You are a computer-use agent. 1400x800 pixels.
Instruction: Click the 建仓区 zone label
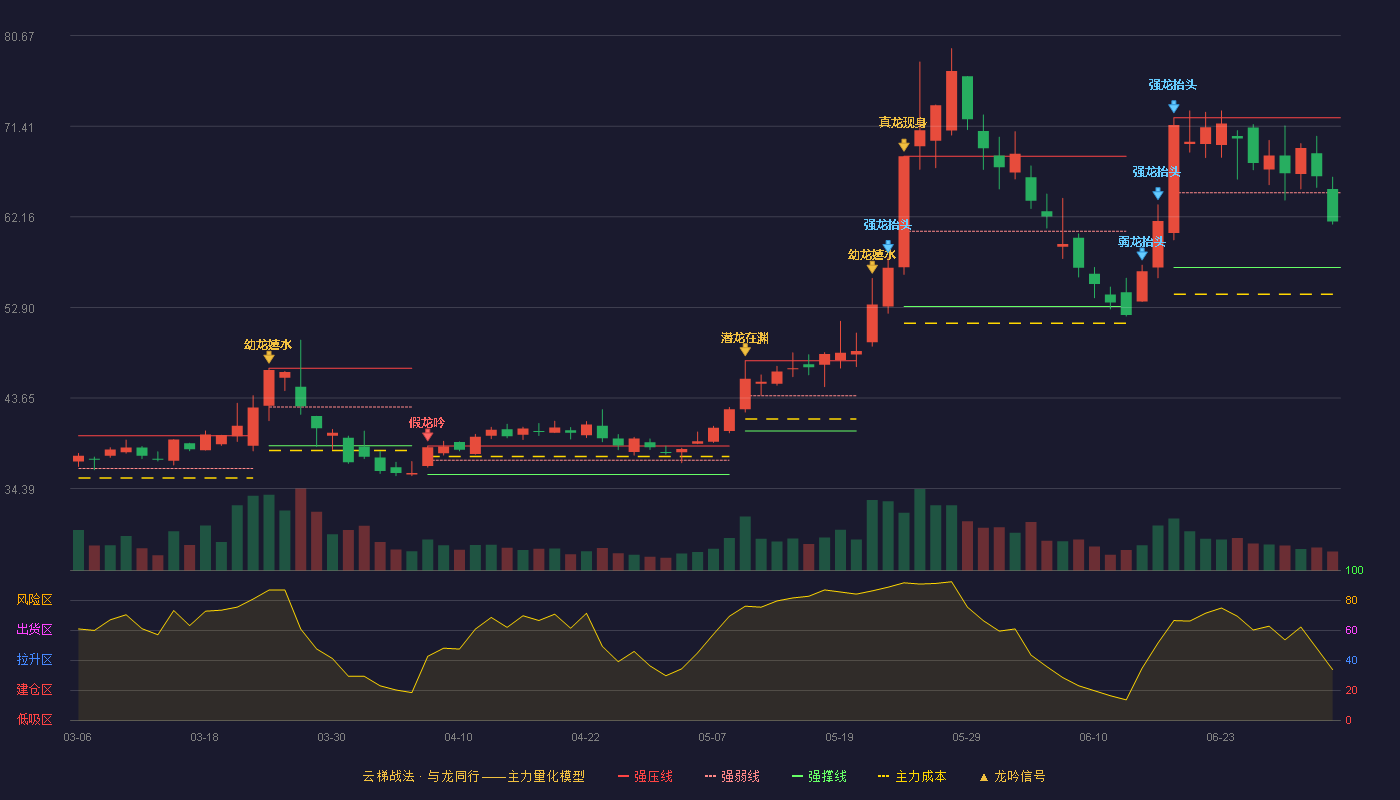(34, 690)
